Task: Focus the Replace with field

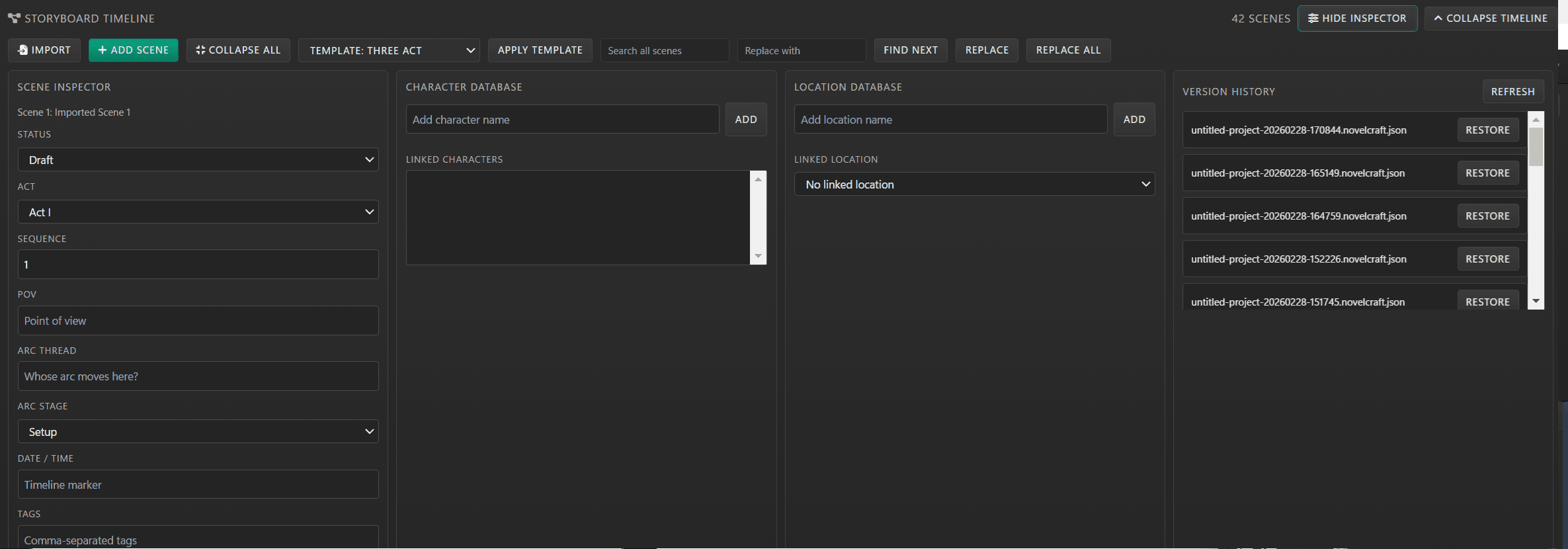Action: pyautogui.click(x=802, y=50)
